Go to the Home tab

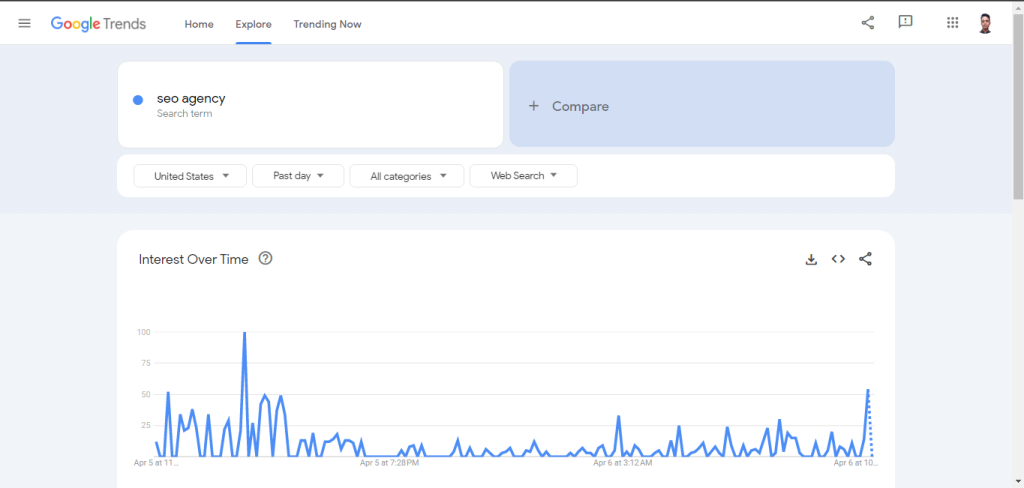pos(199,24)
